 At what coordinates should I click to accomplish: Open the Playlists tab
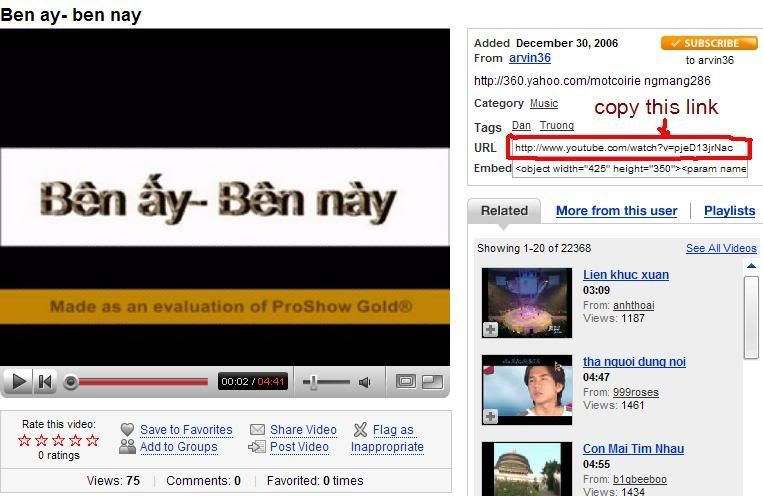[729, 211]
